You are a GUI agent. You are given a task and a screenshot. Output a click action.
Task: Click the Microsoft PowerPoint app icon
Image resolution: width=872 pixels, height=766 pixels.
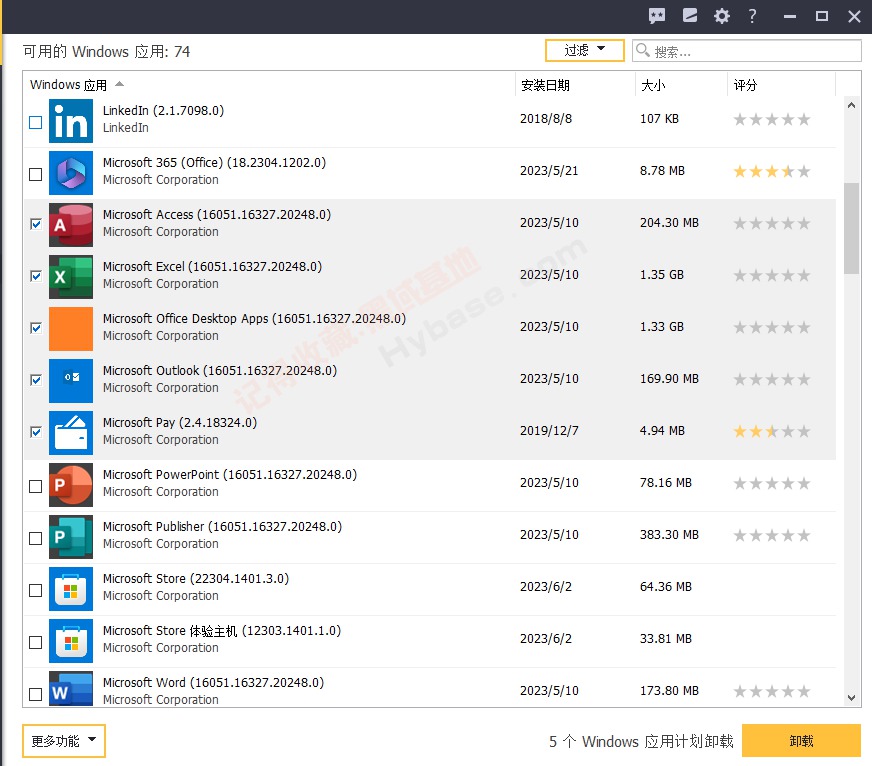pyautogui.click(x=71, y=485)
